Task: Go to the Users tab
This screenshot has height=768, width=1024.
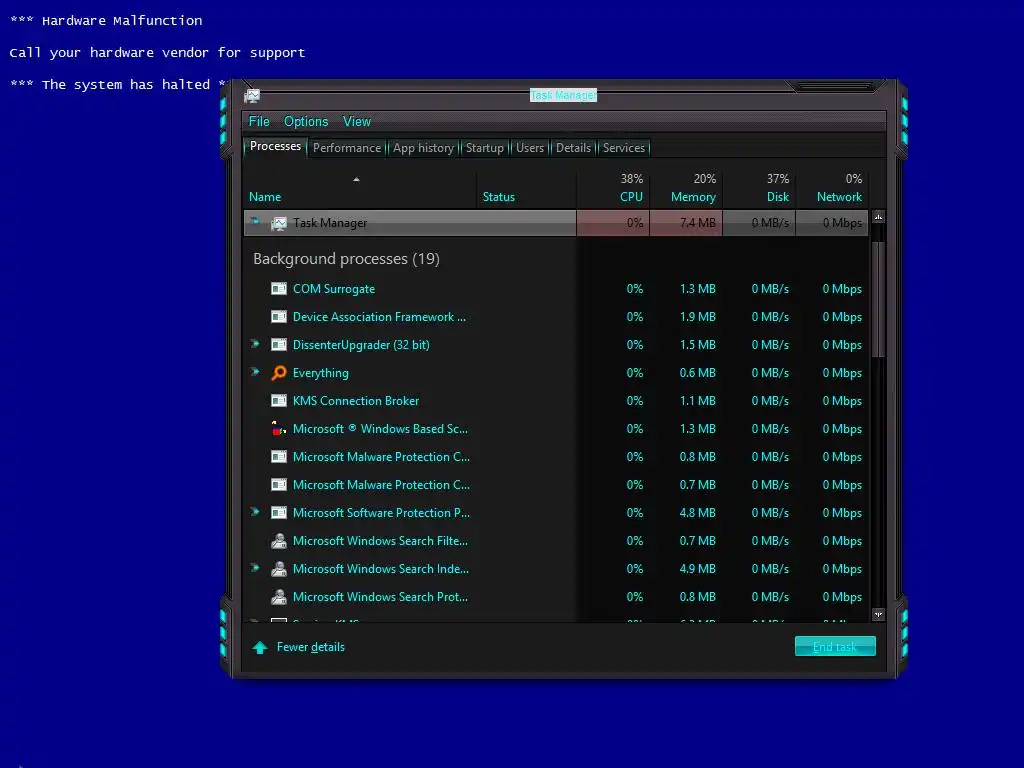Action: (530, 148)
